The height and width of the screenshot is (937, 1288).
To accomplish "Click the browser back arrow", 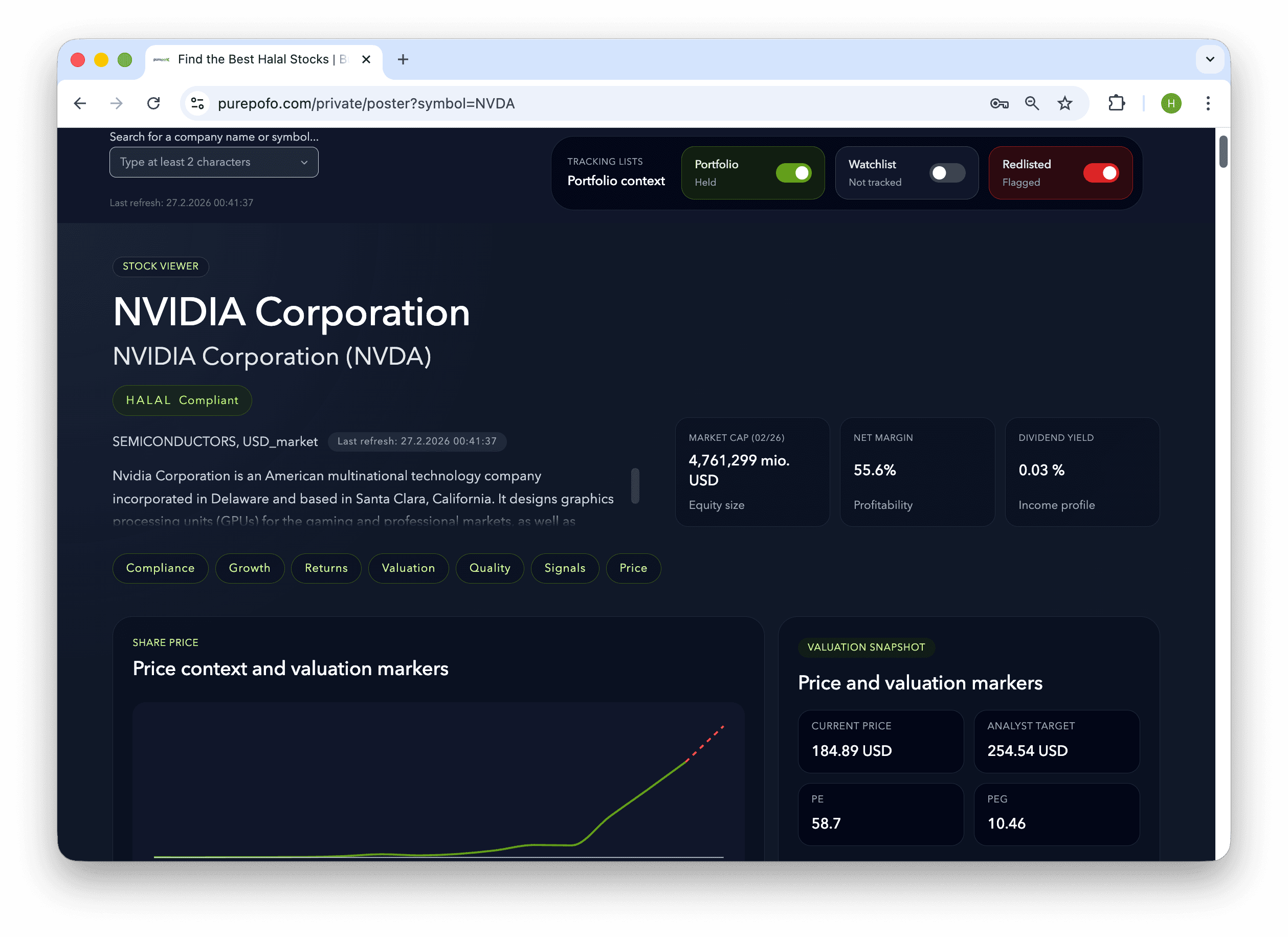I will [80, 103].
